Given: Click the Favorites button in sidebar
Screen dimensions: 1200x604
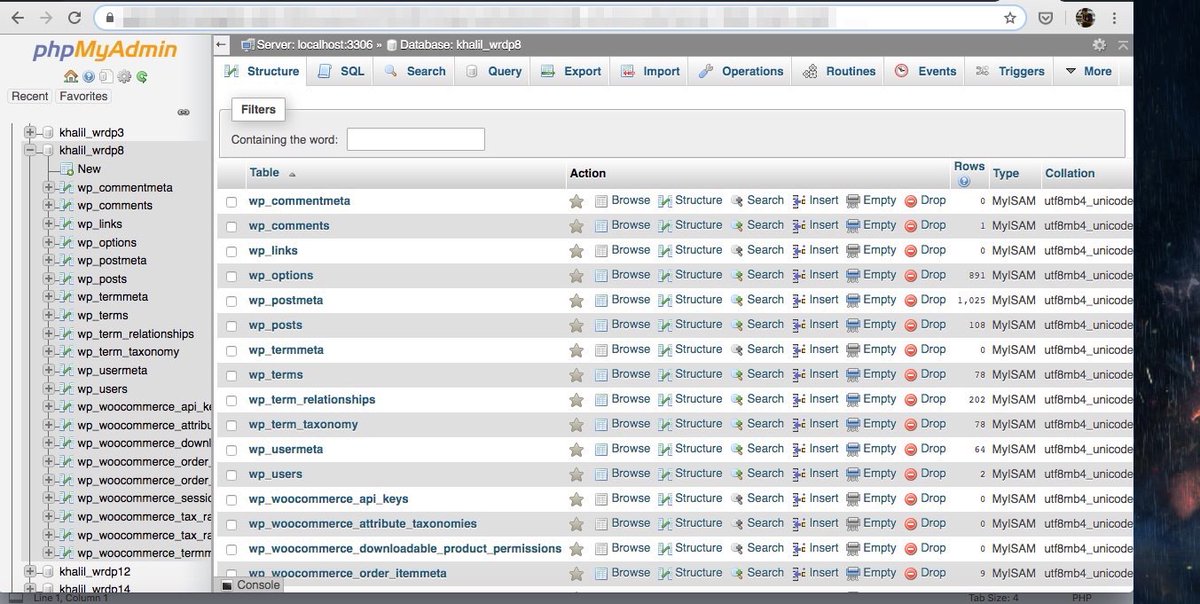Looking at the screenshot, I should point(83,96).
